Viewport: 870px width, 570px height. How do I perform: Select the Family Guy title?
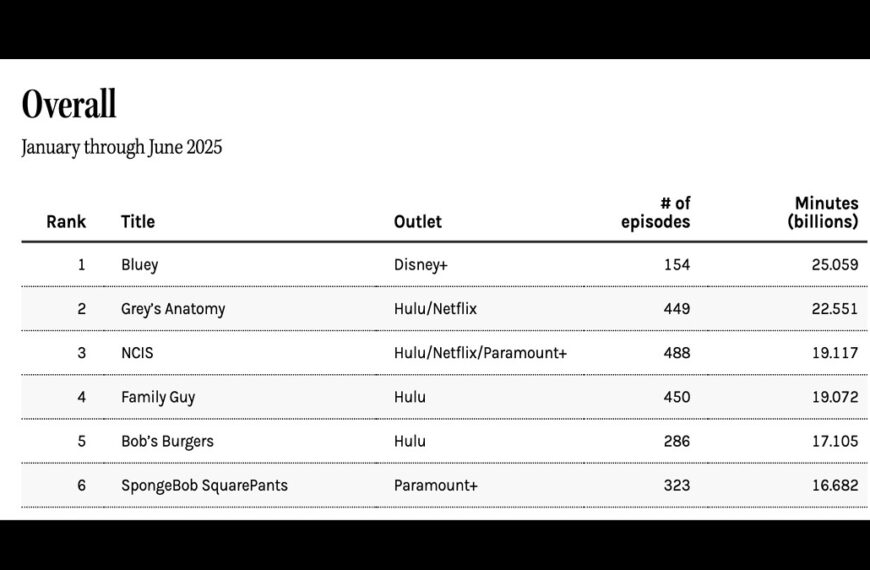(158, 397)
